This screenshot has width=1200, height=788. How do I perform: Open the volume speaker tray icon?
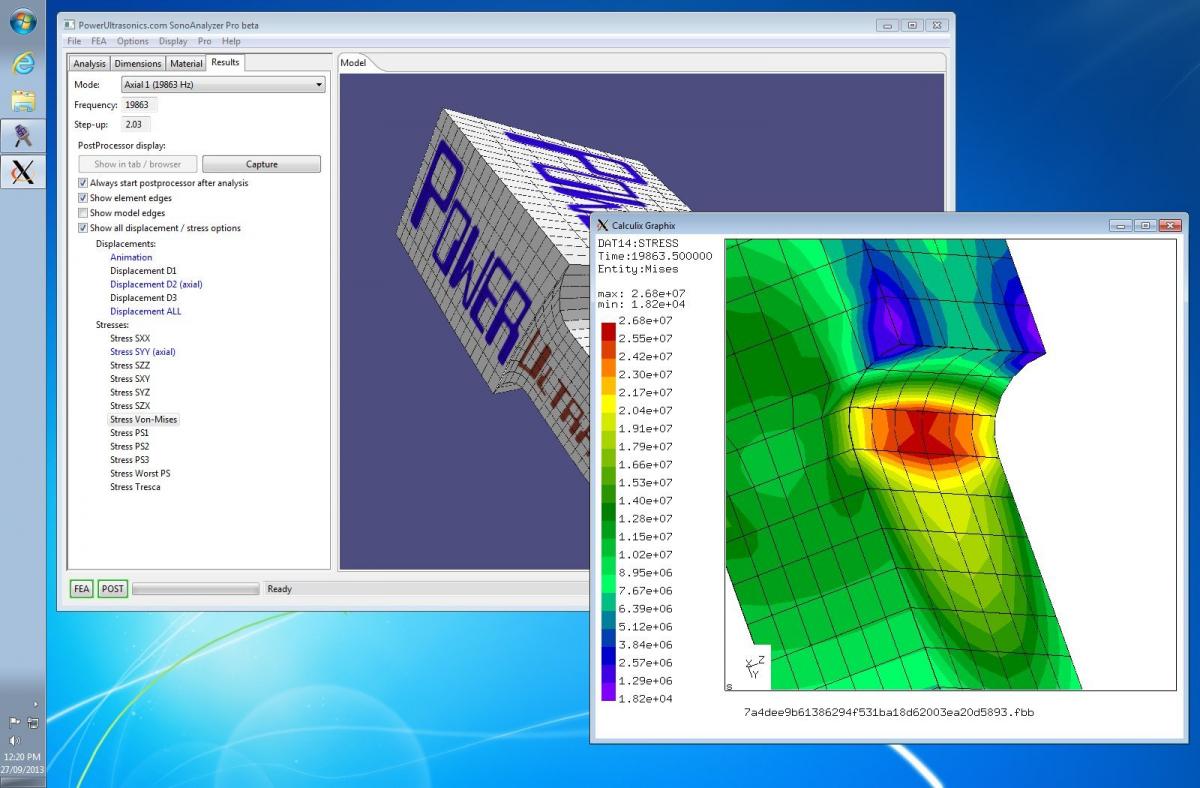14,740
